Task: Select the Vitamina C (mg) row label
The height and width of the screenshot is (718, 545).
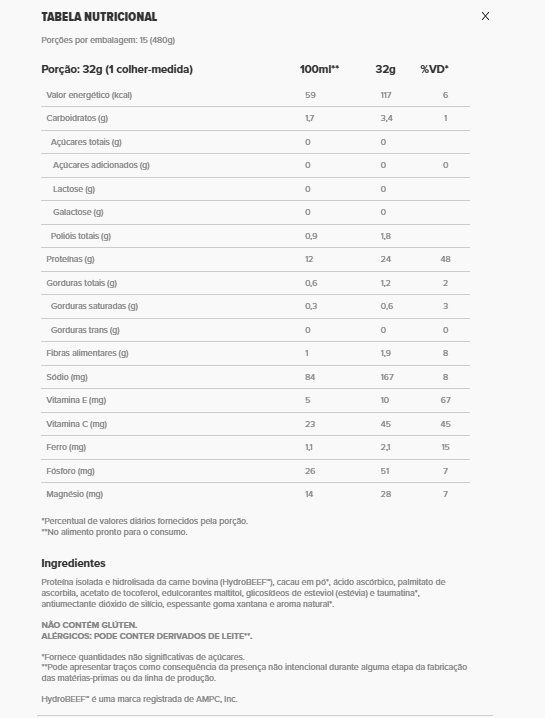Action: [76, 424]
